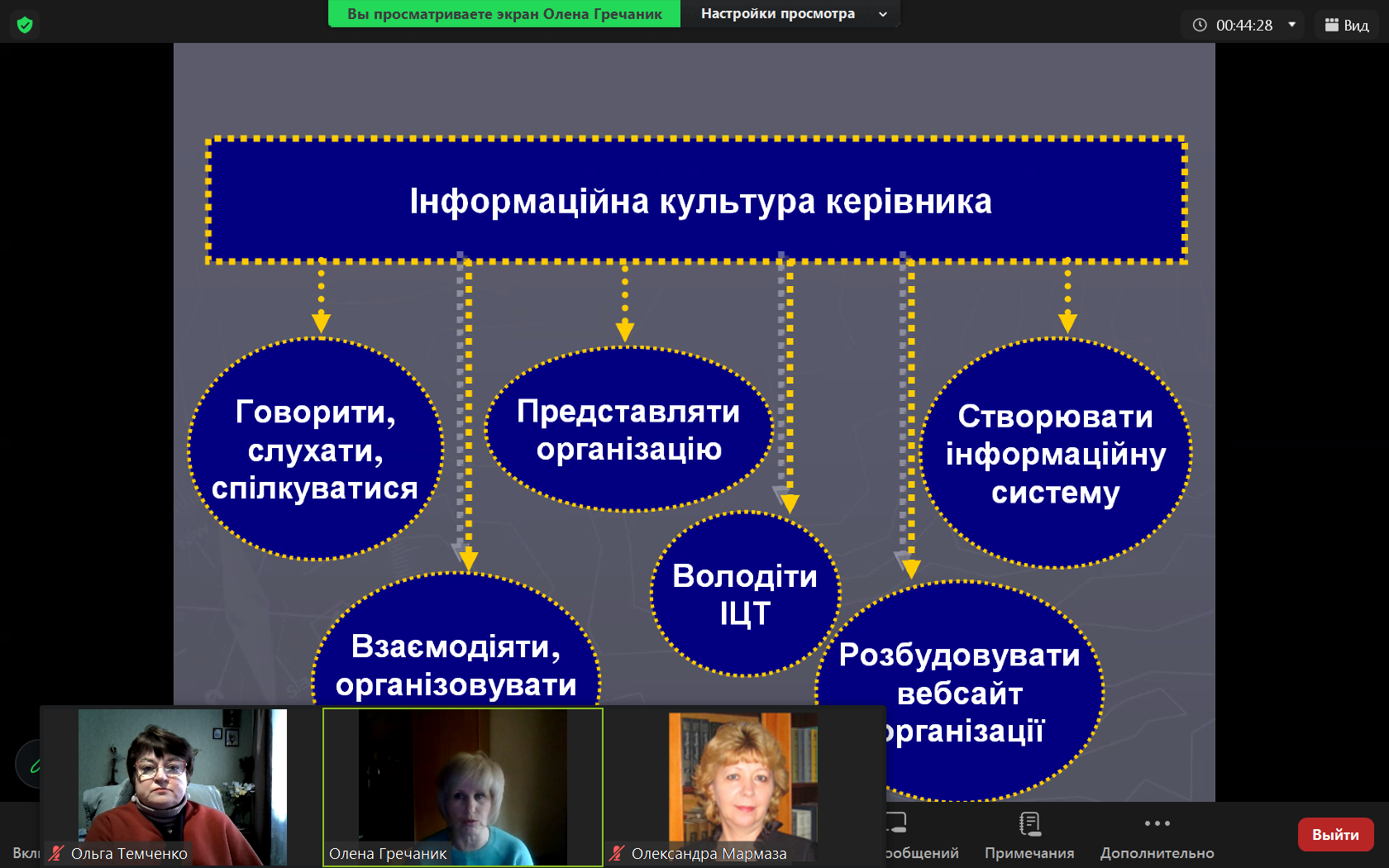Click the view settings chevron arrow
Viewport: 1389px width, 868px height.
883,14
